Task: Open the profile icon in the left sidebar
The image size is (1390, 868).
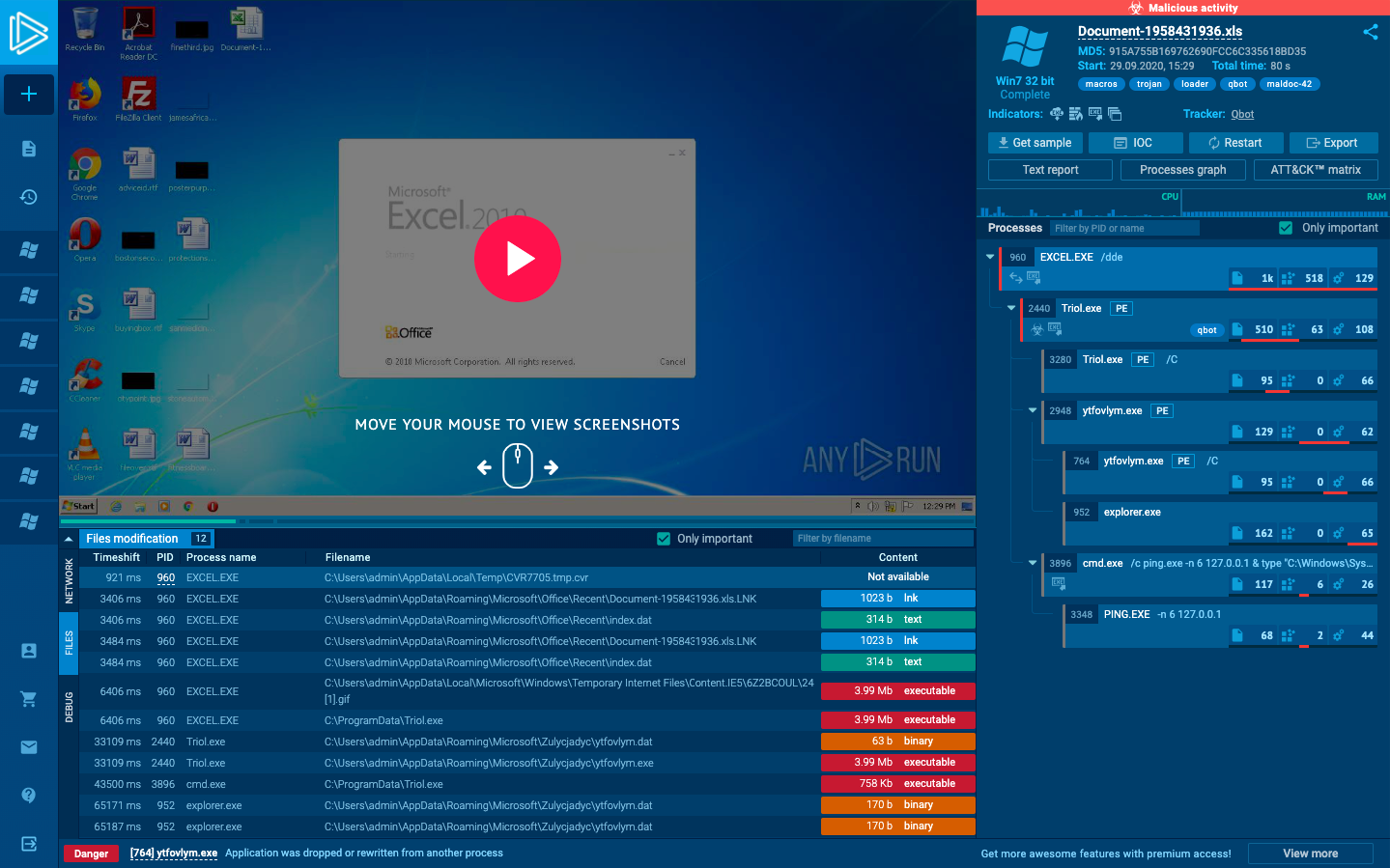Action: [x=29, y=651]
